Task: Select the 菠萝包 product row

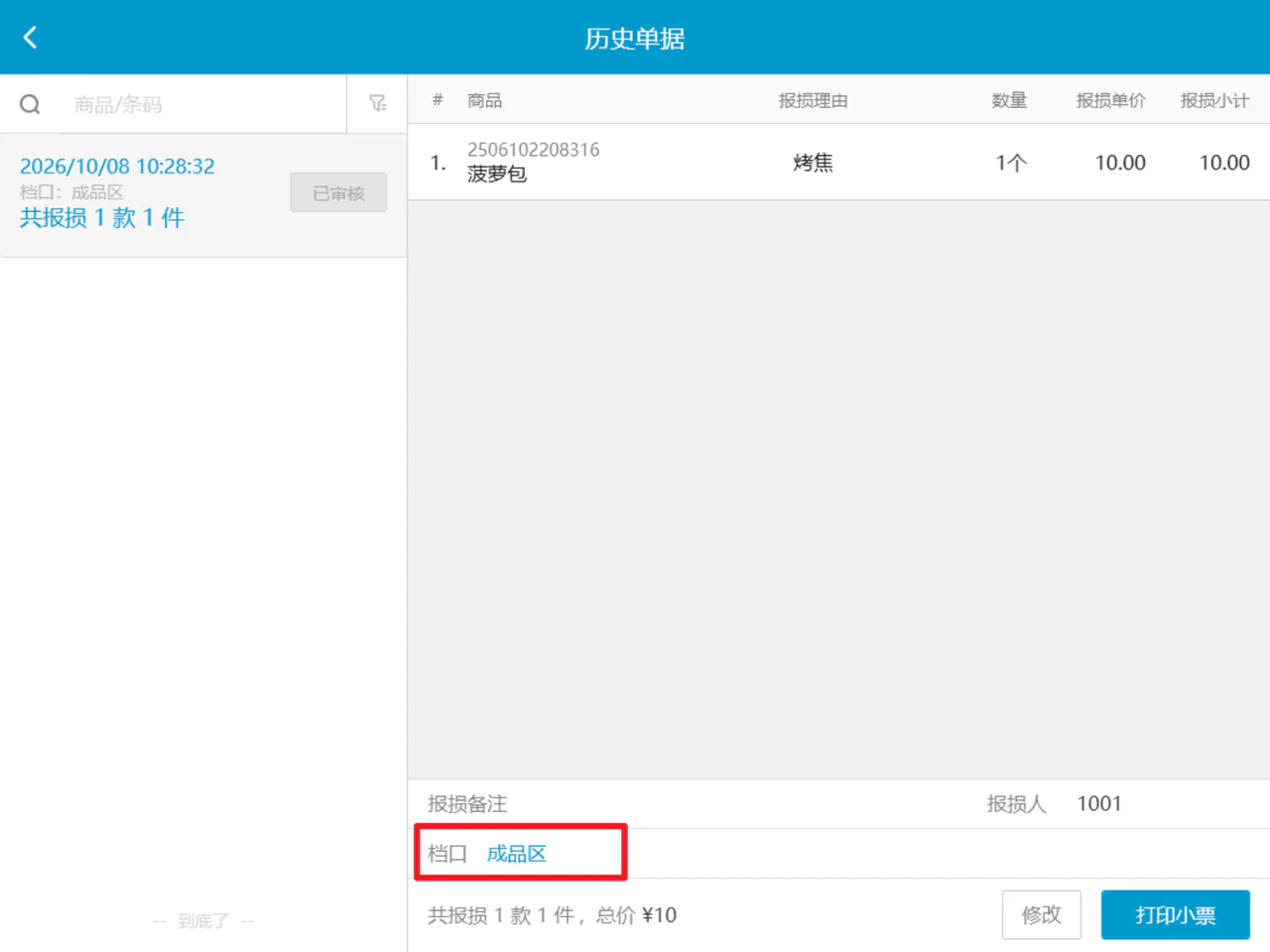Action: (x=838, y=163)
